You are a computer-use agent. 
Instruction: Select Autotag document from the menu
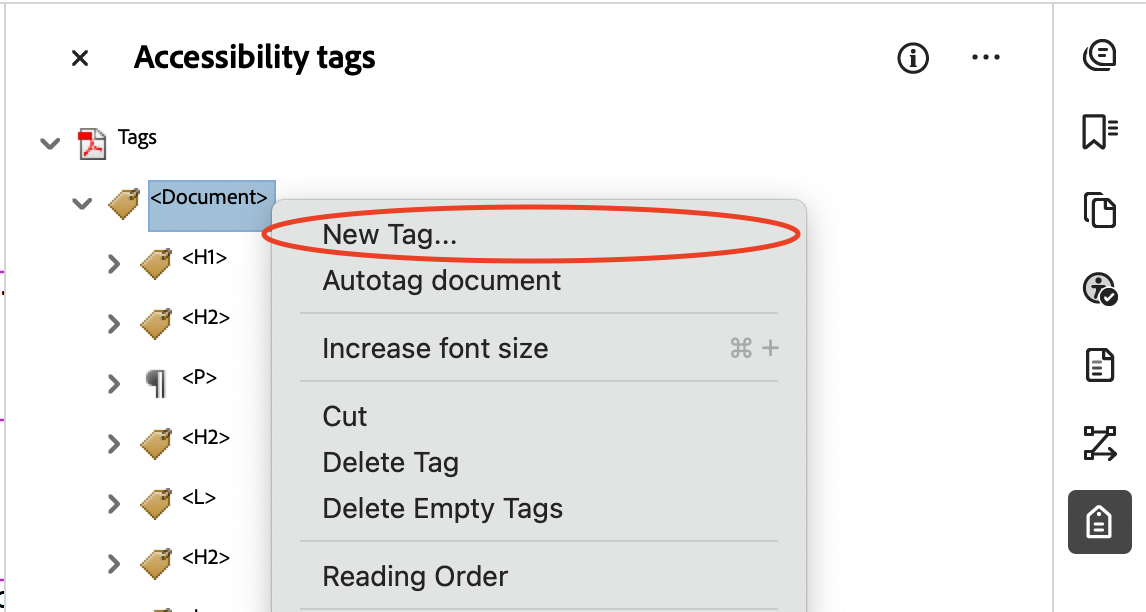[x=441, y=281]
